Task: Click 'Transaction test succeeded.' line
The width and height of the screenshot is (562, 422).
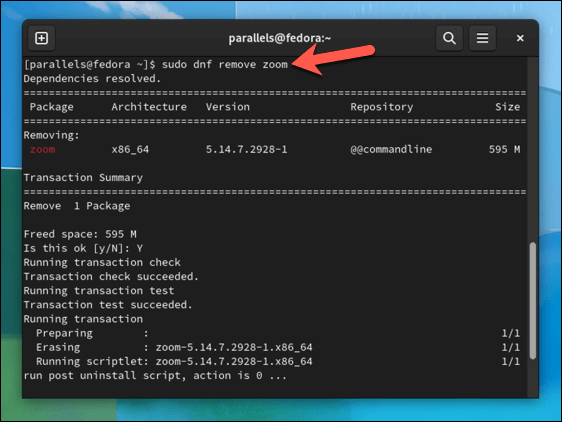Action: 108,305
